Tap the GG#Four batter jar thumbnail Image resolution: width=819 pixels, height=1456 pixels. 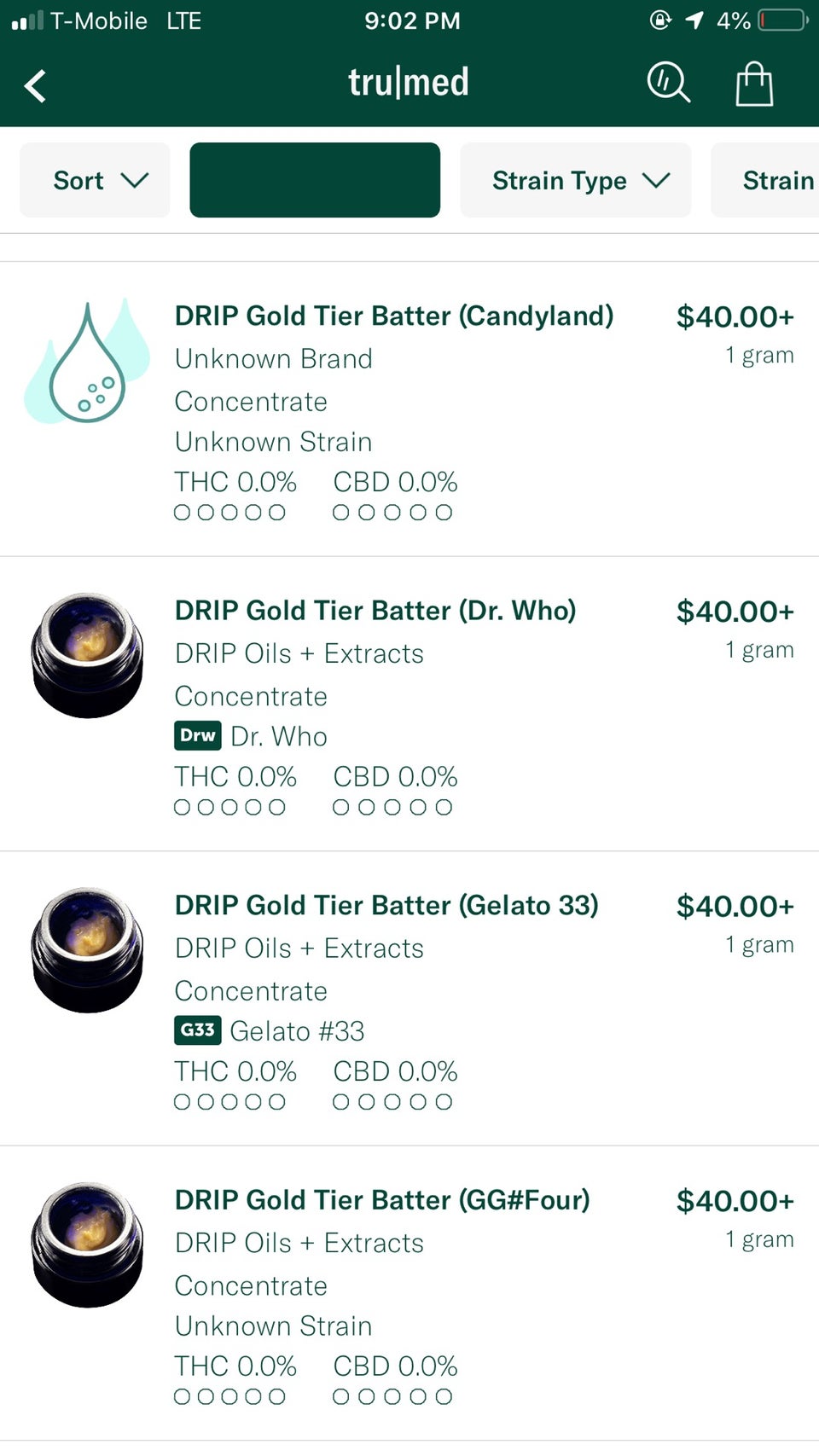coord(87,1244)
